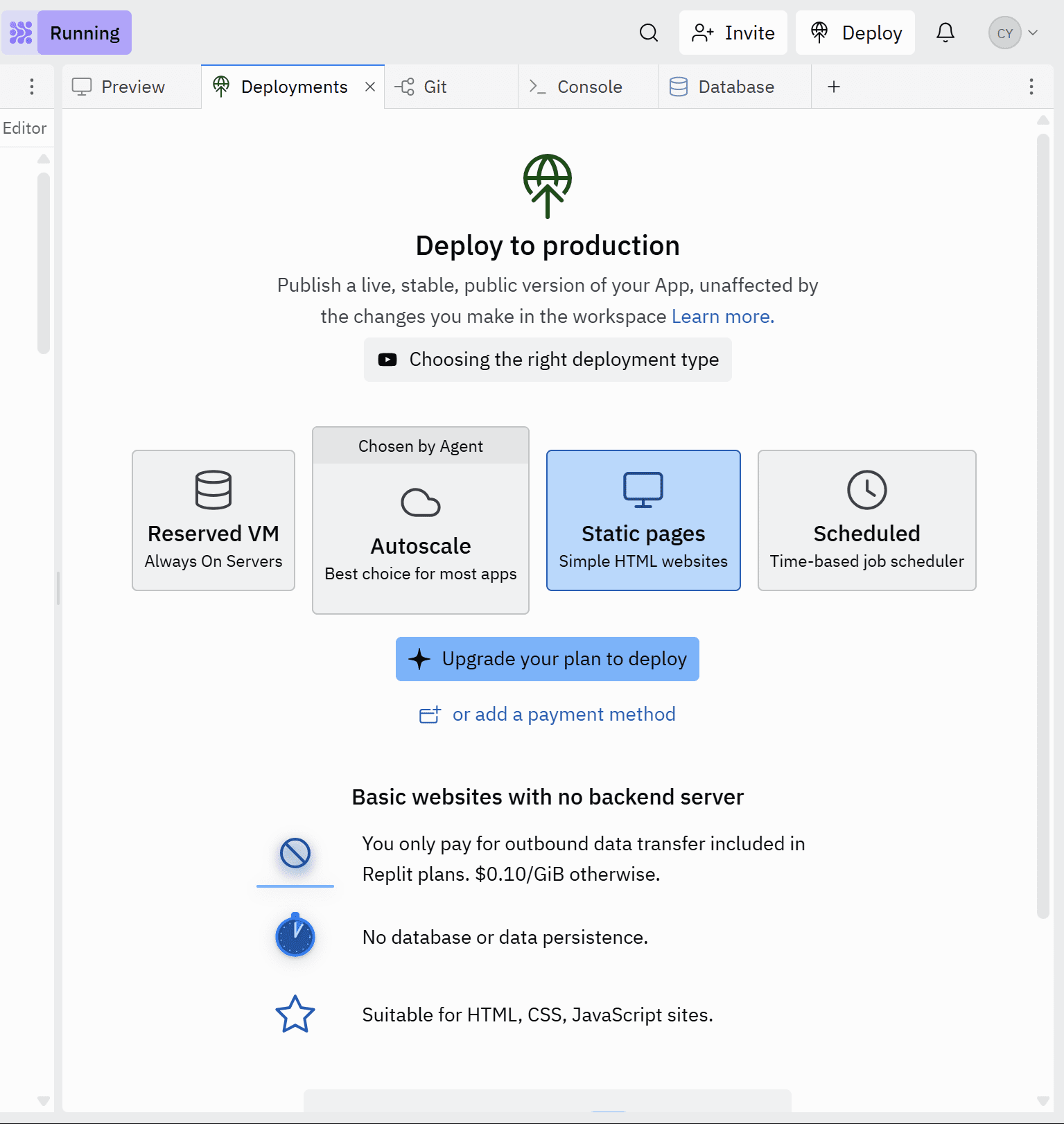1064x1124 pixels.
Task: Click the main panel vertical scrollbar
Action: click(1043, 527)
